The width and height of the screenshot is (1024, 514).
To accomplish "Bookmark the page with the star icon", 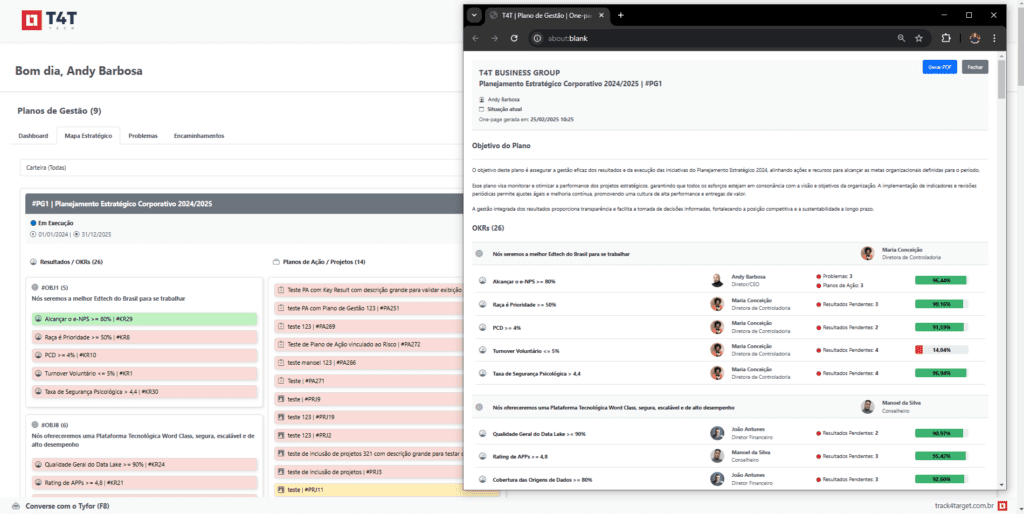I will click(x=918, y=38).
